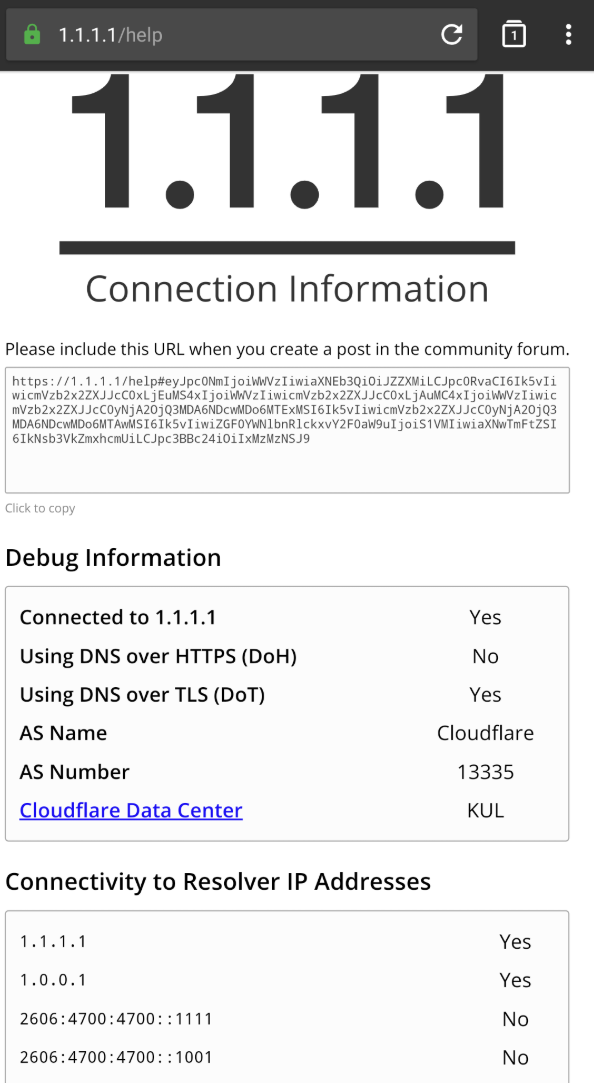Tap the 'Using DNS over HTTPS (DoH)' row
The height and width of the screenshot is (1083, 594).
pyautogui.click(x=287, y=655)
